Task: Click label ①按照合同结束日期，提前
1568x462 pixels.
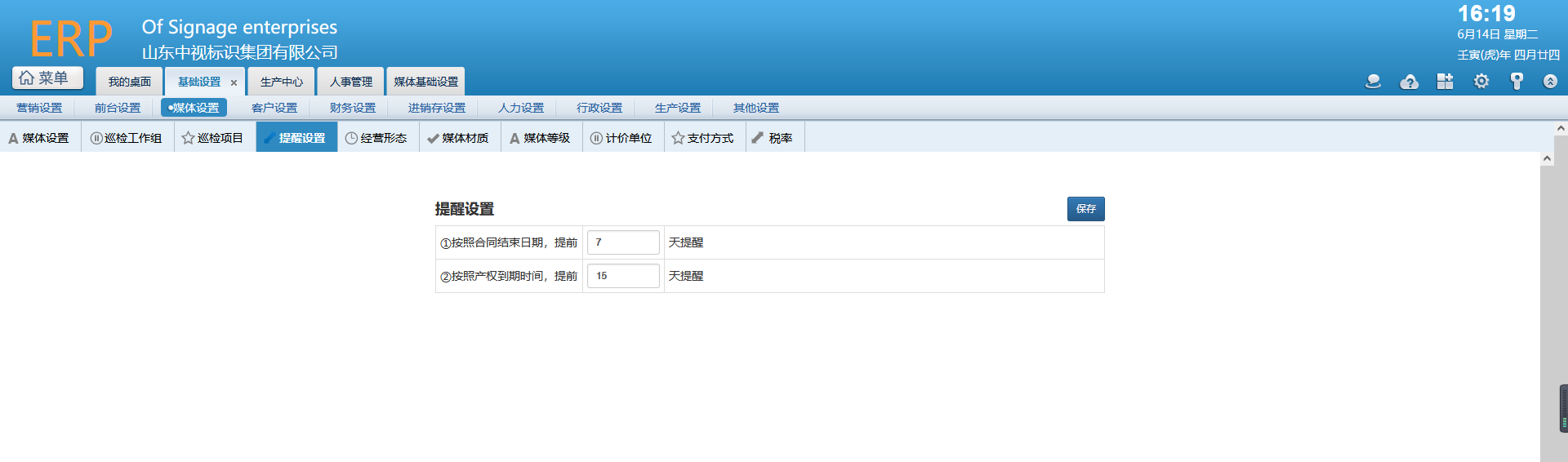Action: [509, 242]
